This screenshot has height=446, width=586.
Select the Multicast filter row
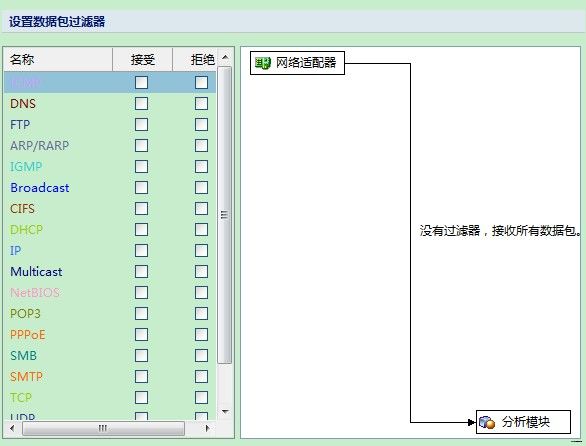coord(110,271)
